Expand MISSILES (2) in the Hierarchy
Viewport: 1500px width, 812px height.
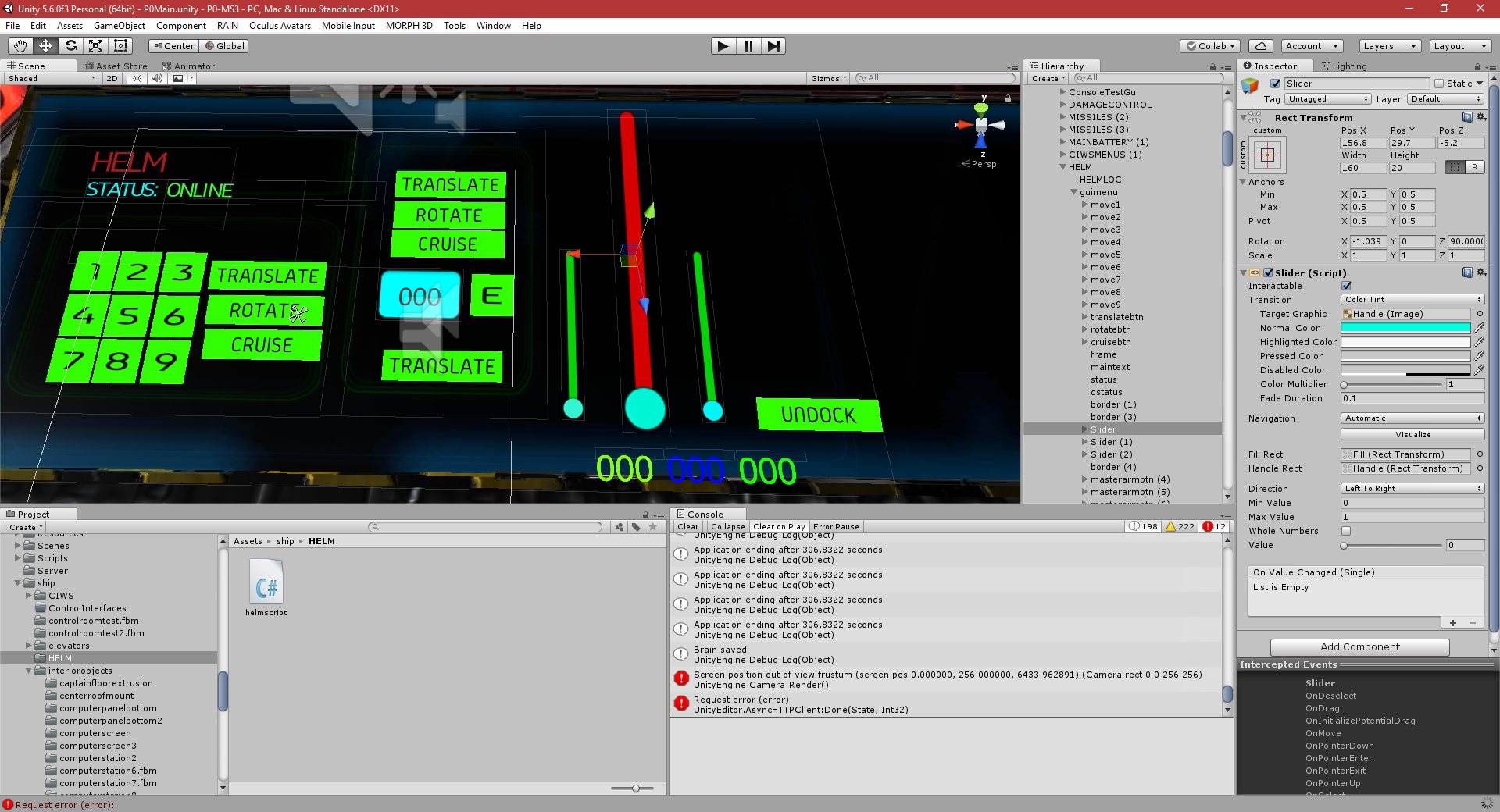(1062, 116)
